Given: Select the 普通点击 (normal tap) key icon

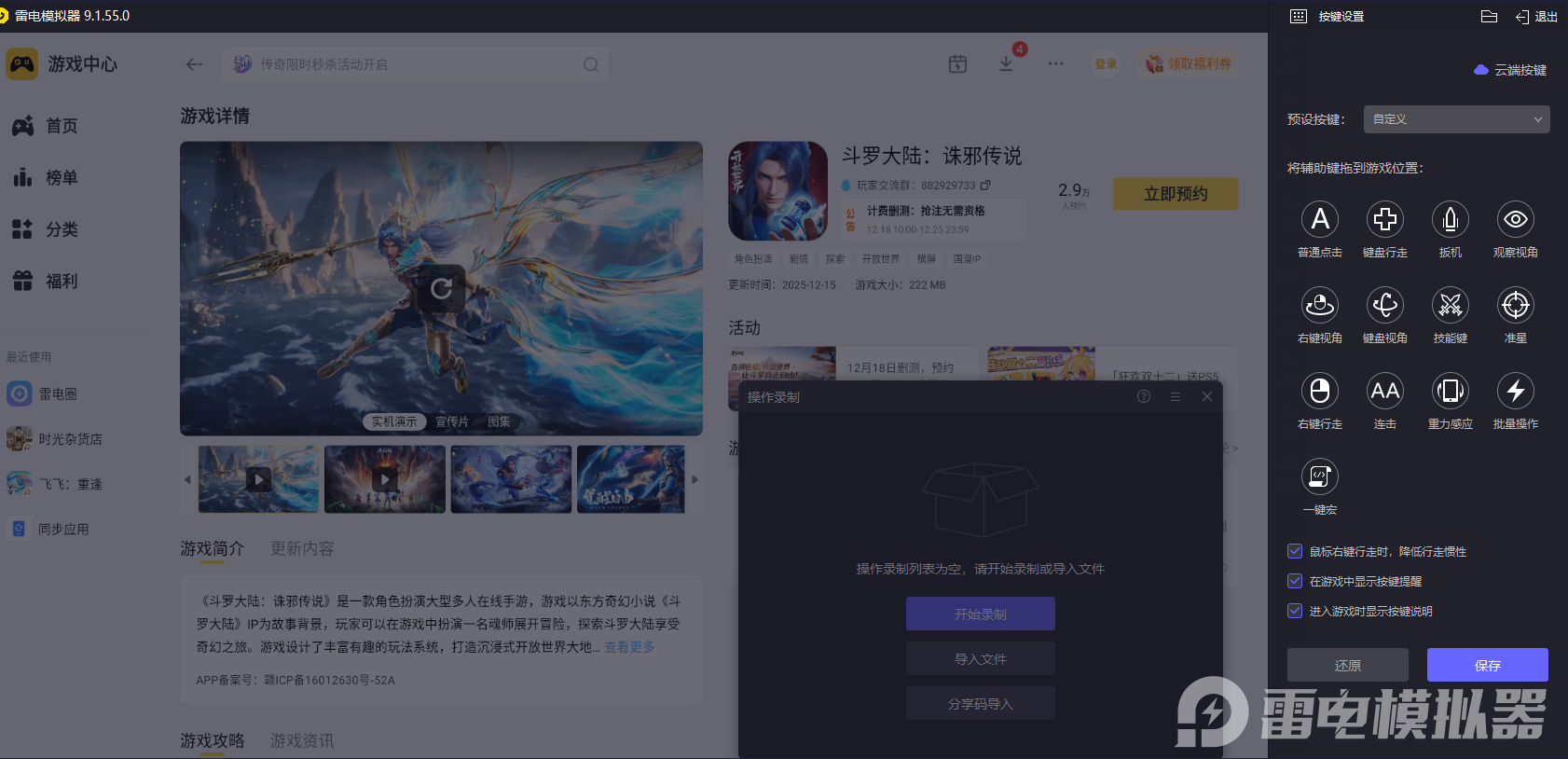Looking at the screenshot, I should (x=1320, y=219).
